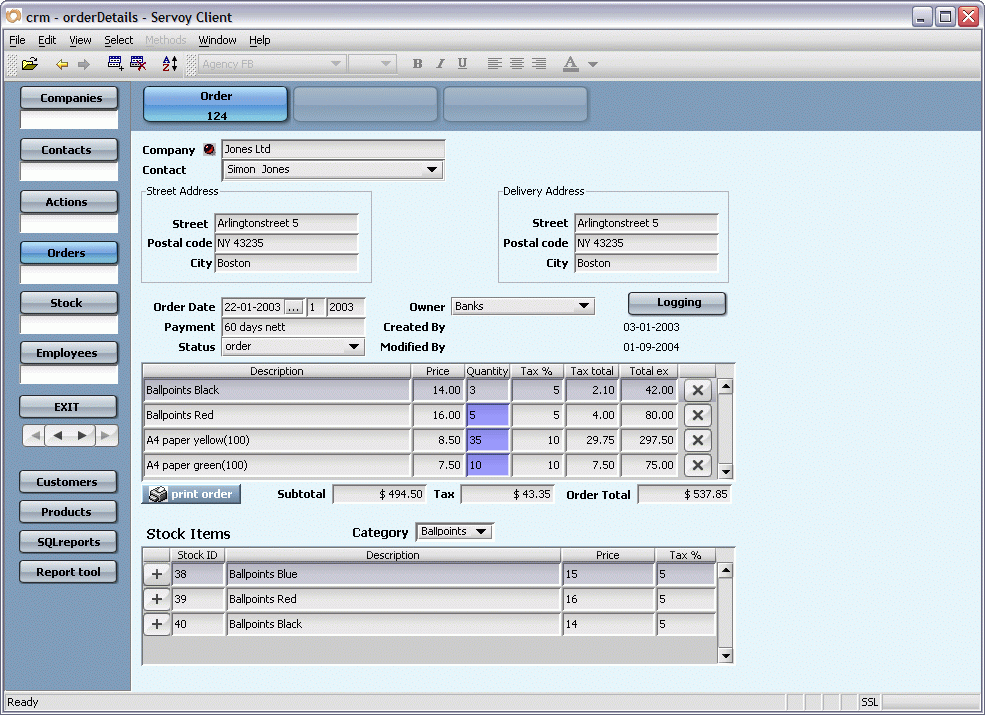Remove the A4 paper yellow(100) line
This screenshot has height=715, width=985.
[x=697, y=440]
